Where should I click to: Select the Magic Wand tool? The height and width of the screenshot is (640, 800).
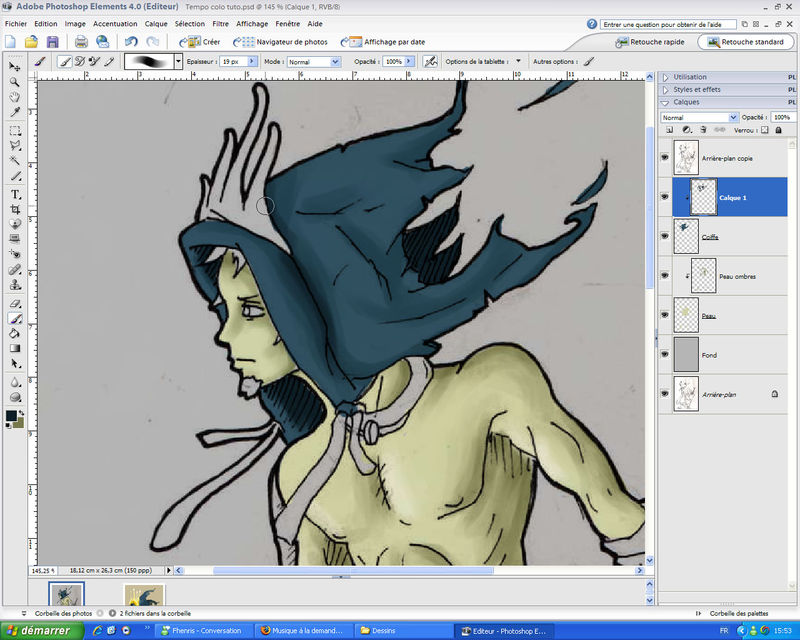(x=15, y=161)
